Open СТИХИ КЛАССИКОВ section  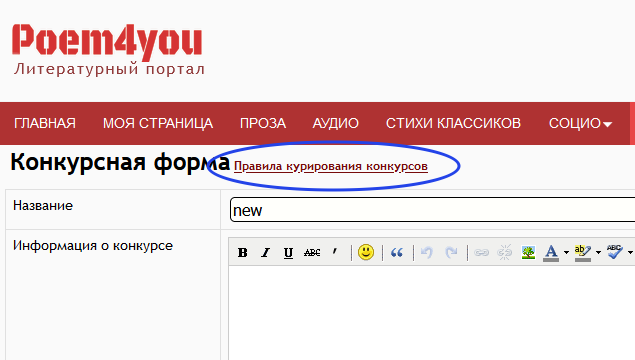coord(453,123)
